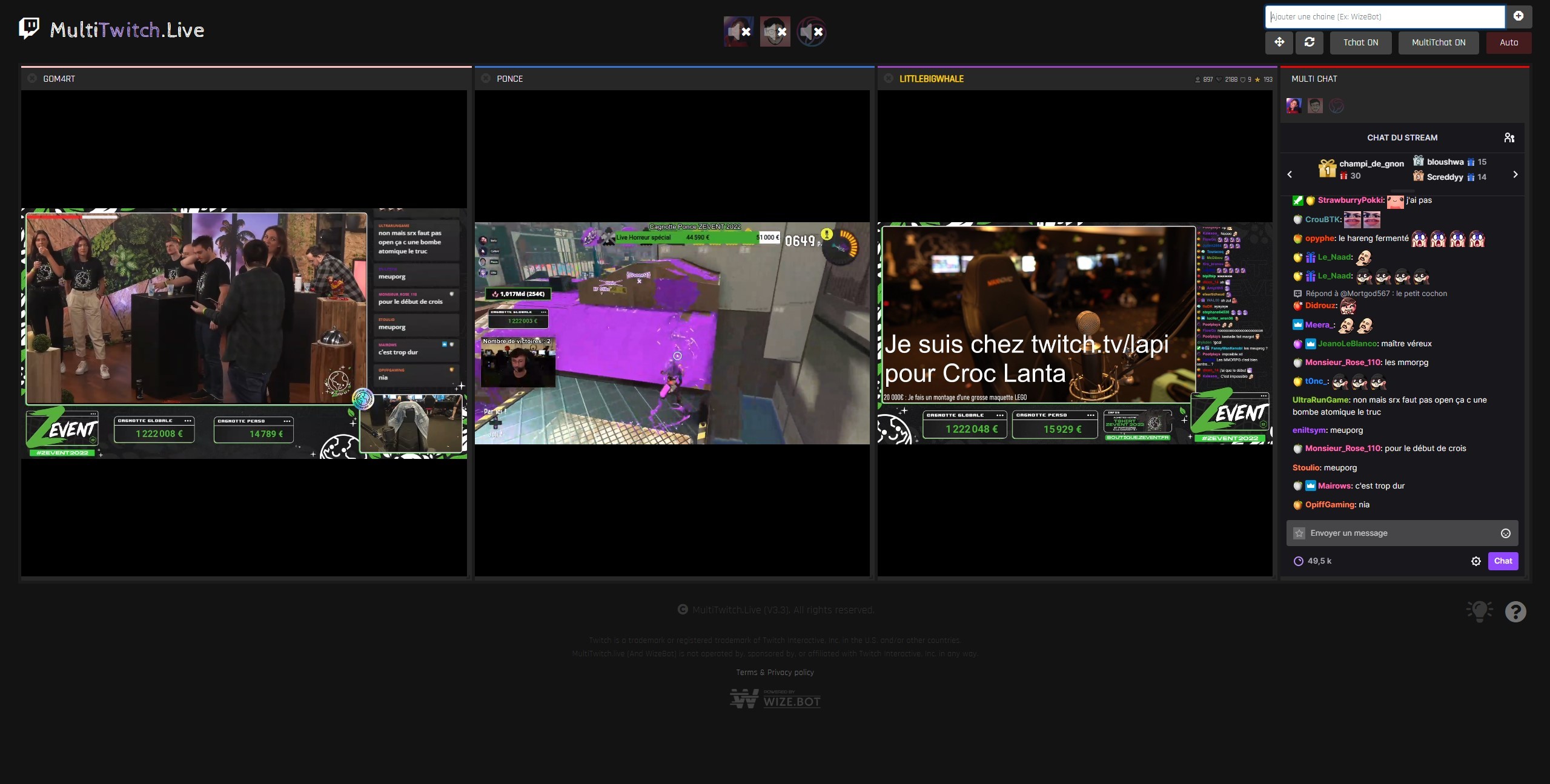
Task: Click gifter name 'bloushwa'
Action: [x=1445, y=162]
